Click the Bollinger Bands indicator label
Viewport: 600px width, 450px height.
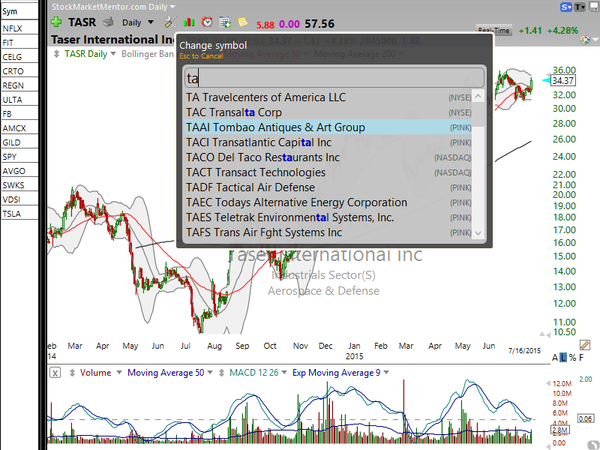148,54
